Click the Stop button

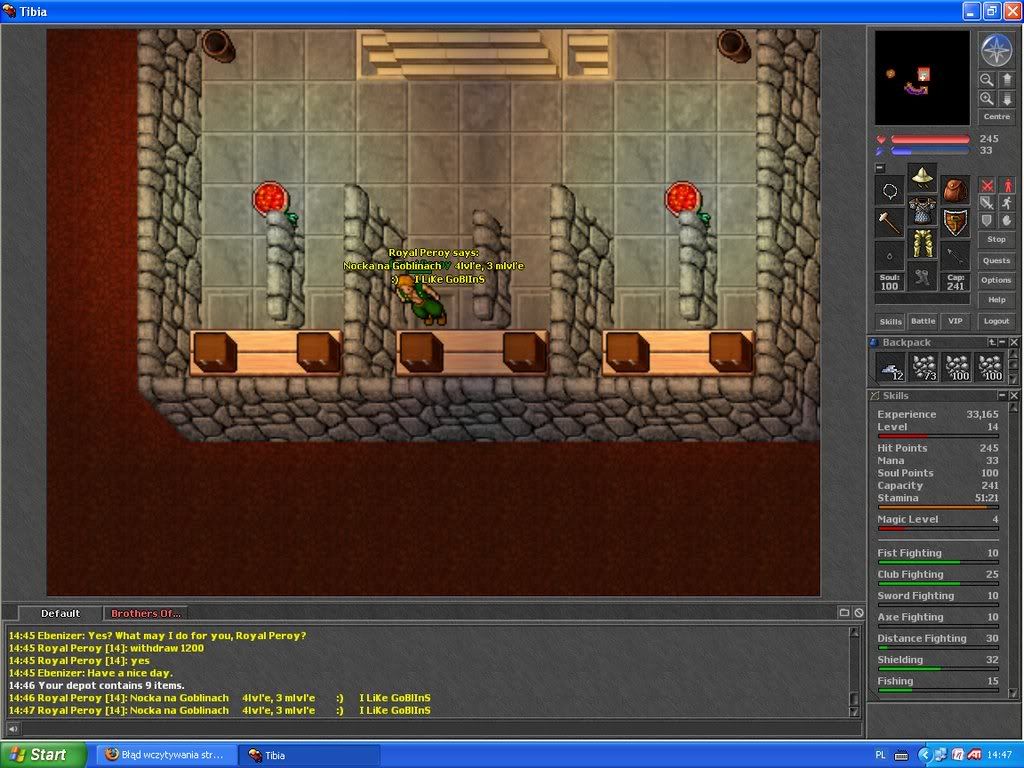[997, 240]
